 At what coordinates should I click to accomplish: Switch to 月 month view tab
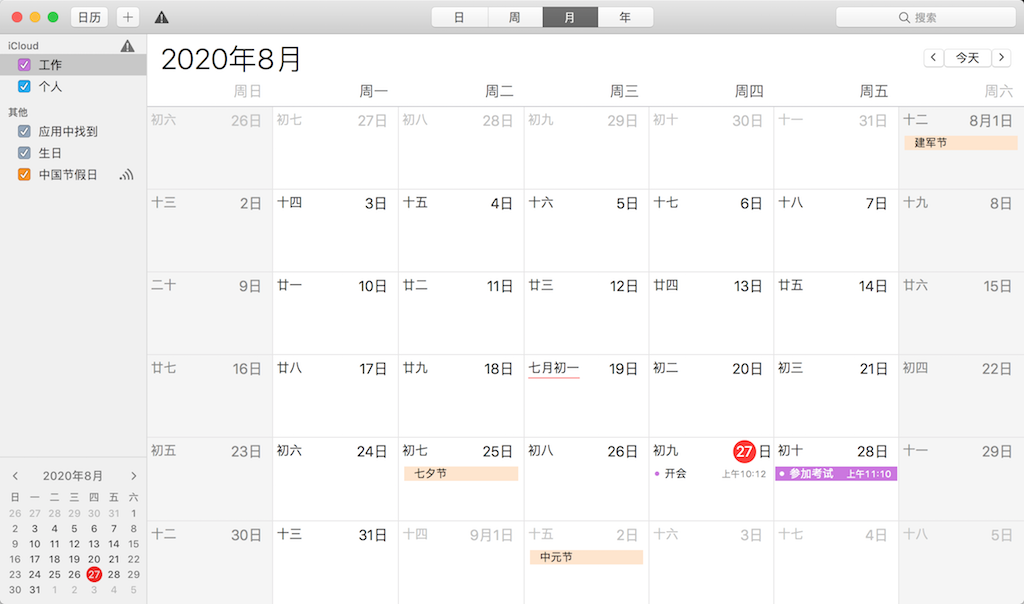point(570,17)
